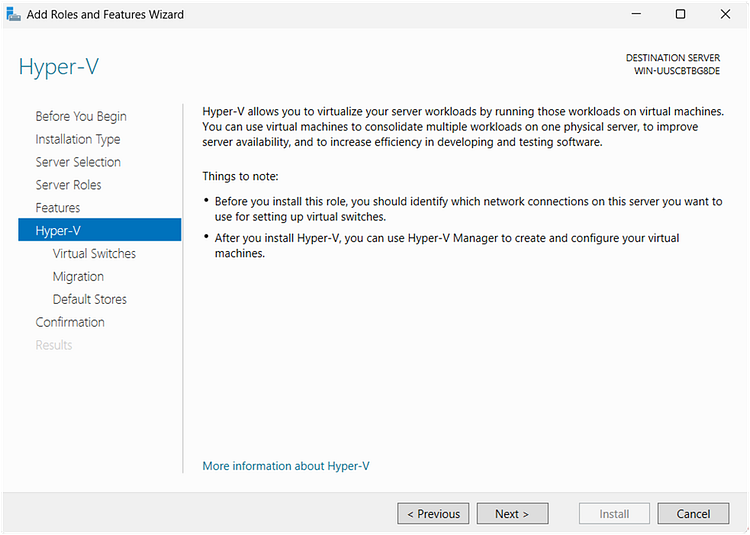The width and height of the screenshot is (750, 535).
Task: Click the Server Manager icon in title bar
Action: point(13,14)
